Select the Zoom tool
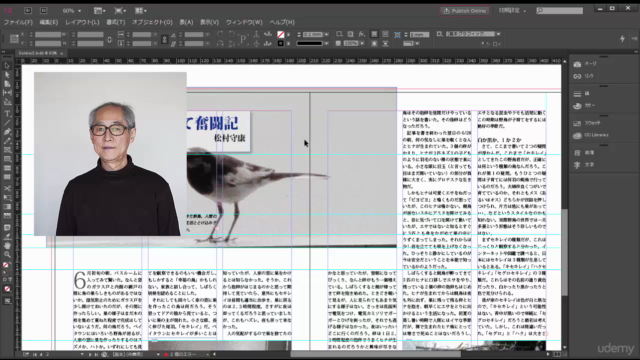 point(7,254)
